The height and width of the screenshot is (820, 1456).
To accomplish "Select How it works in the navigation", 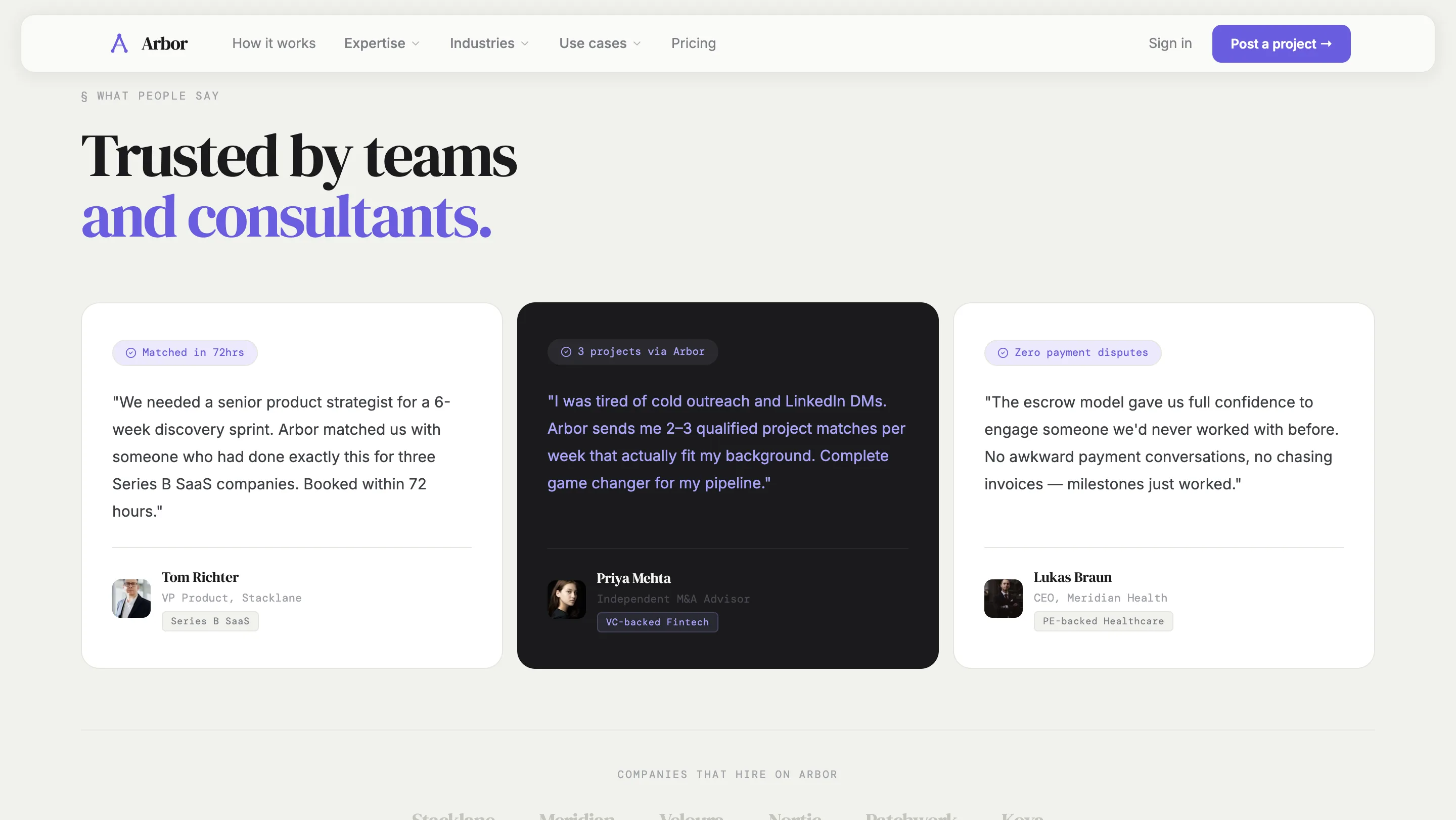I will (273, 43).
